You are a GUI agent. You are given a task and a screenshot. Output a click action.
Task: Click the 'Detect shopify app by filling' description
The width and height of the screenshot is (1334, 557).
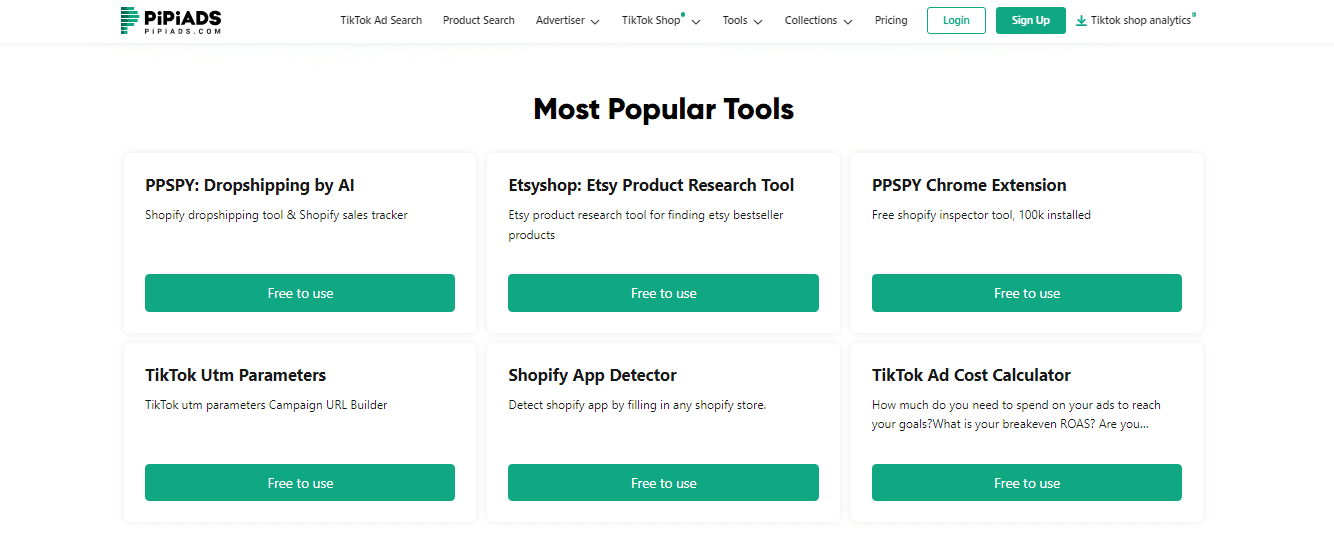(x=637, y=405)
